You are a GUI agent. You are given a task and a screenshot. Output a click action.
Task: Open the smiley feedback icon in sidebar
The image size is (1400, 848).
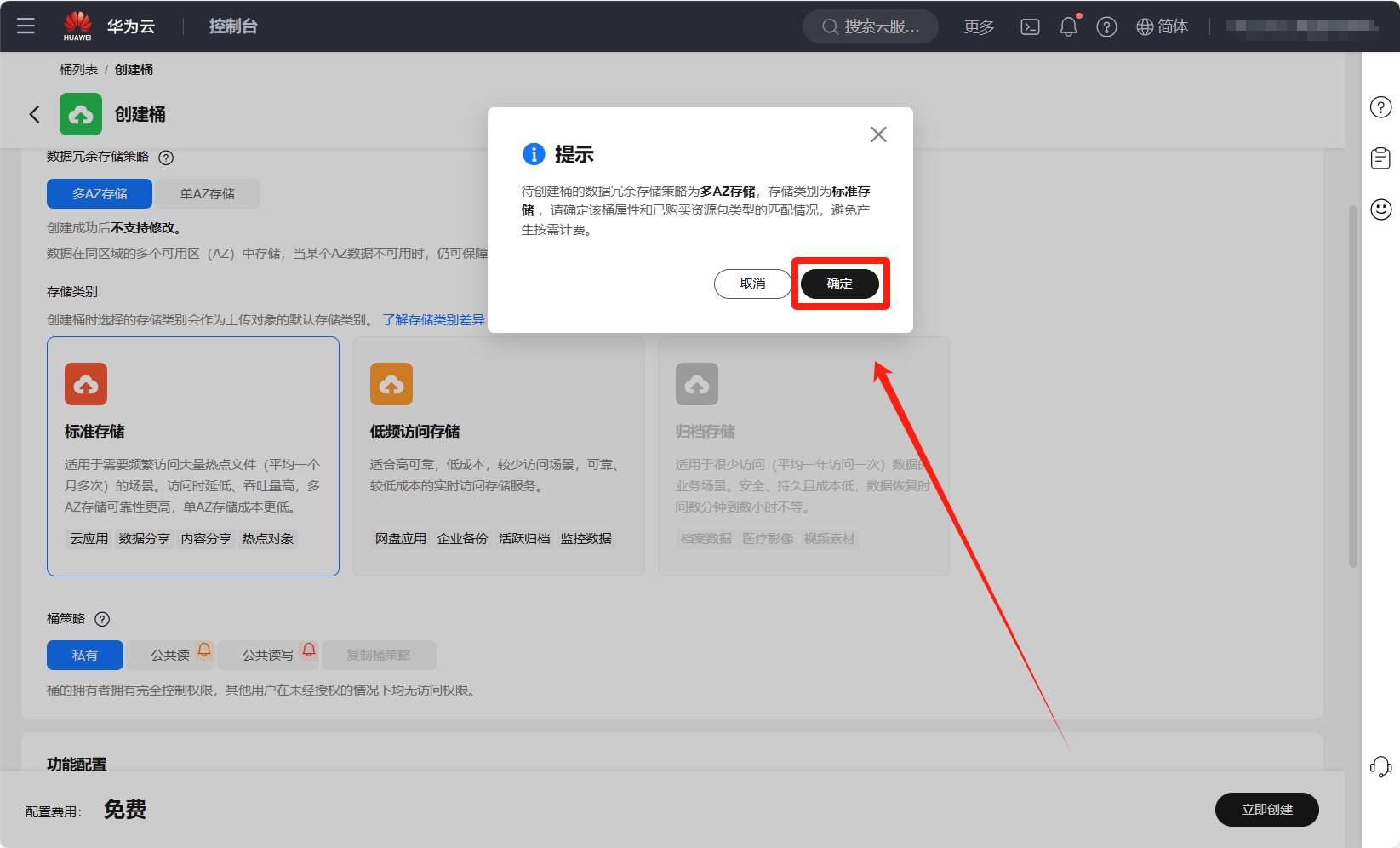click(x=1380, y=209)
